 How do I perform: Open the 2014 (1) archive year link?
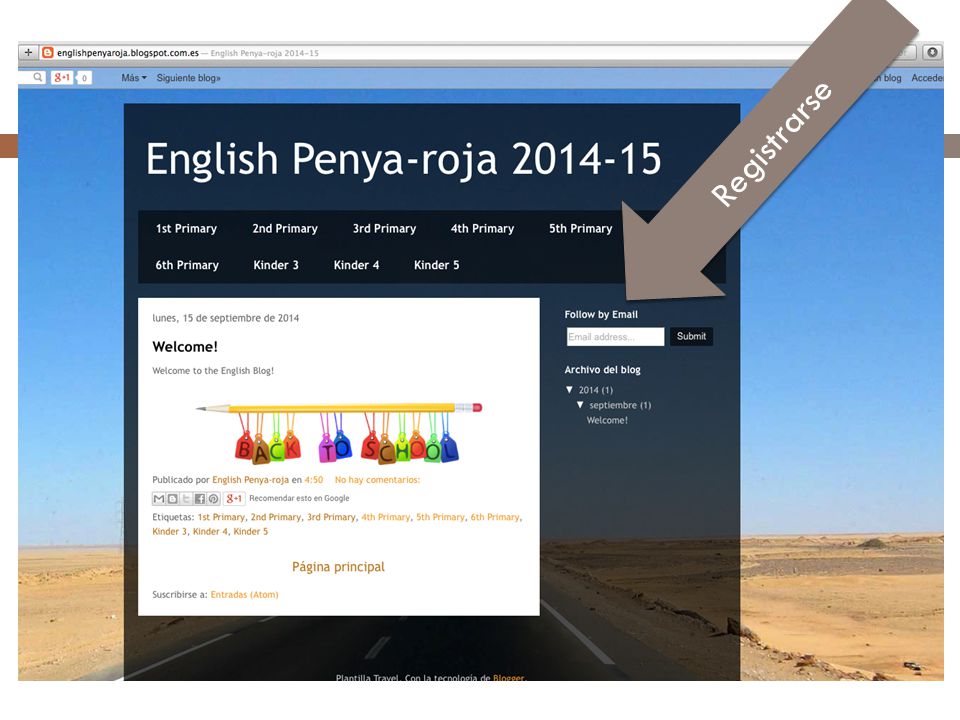tap(596, 390)
